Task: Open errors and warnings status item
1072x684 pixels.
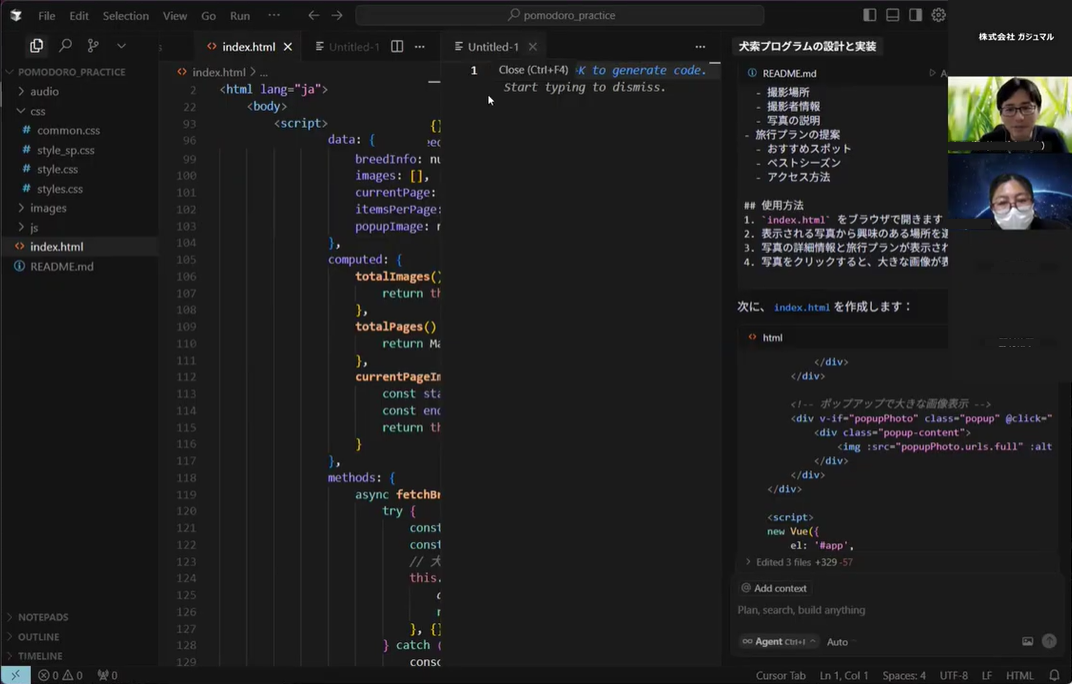Action: tap(60, 675)
